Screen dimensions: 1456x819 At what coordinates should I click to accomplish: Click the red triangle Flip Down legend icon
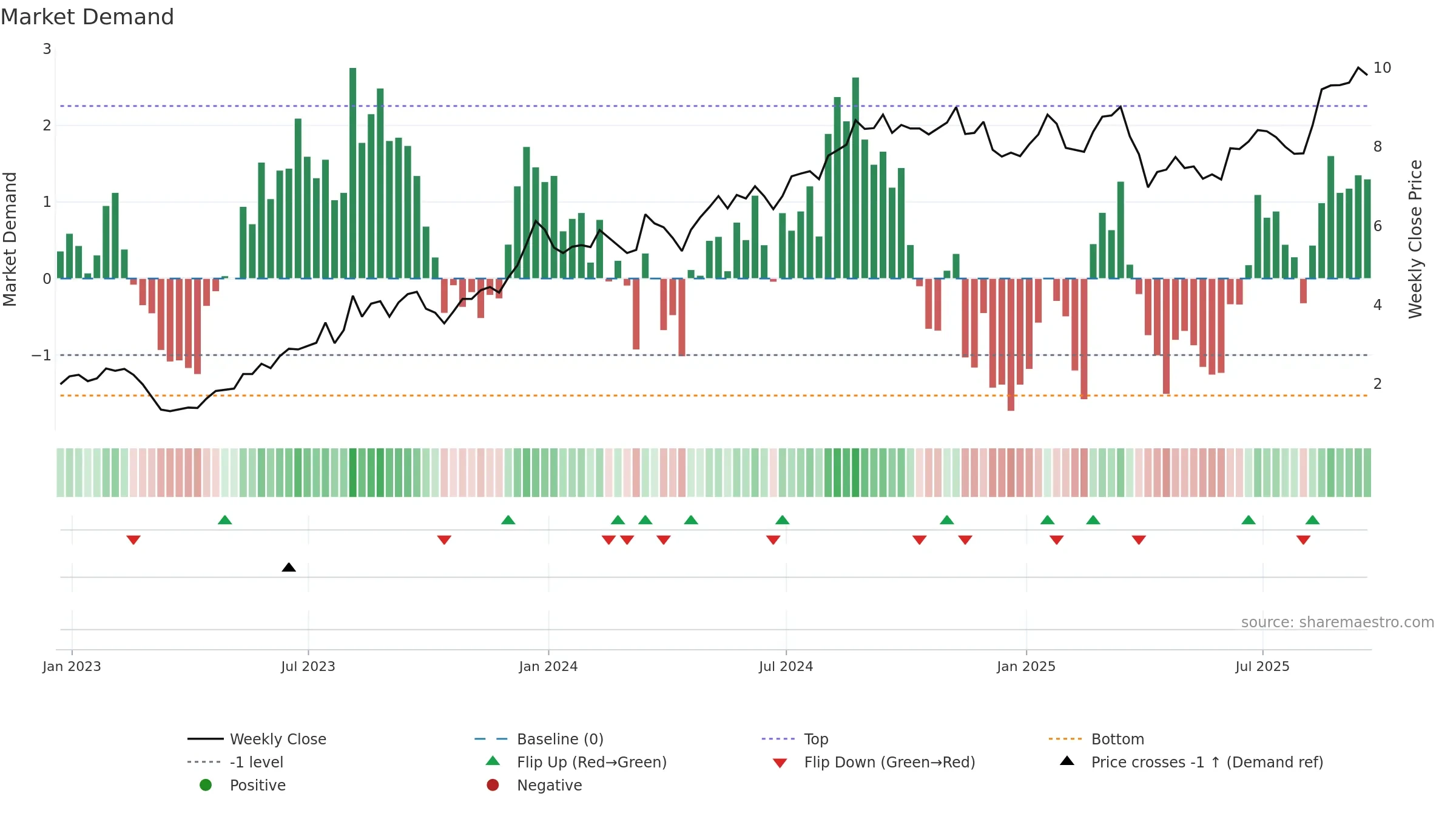click(780, 763)
